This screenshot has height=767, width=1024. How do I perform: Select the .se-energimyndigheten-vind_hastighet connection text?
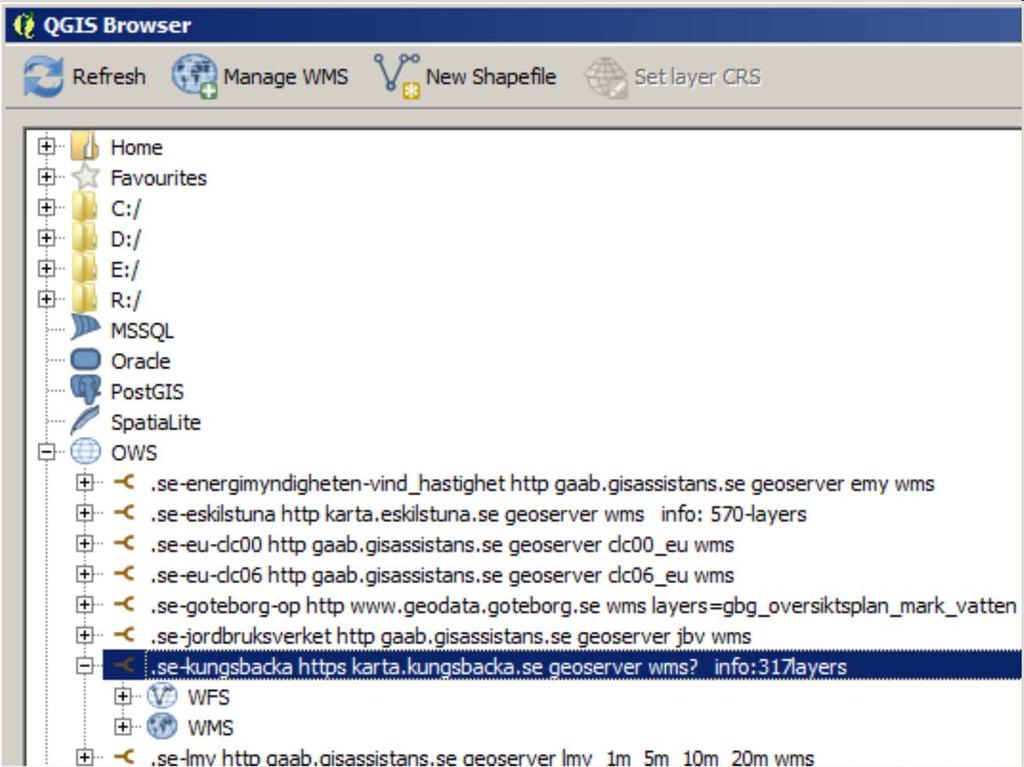[543, 483]
